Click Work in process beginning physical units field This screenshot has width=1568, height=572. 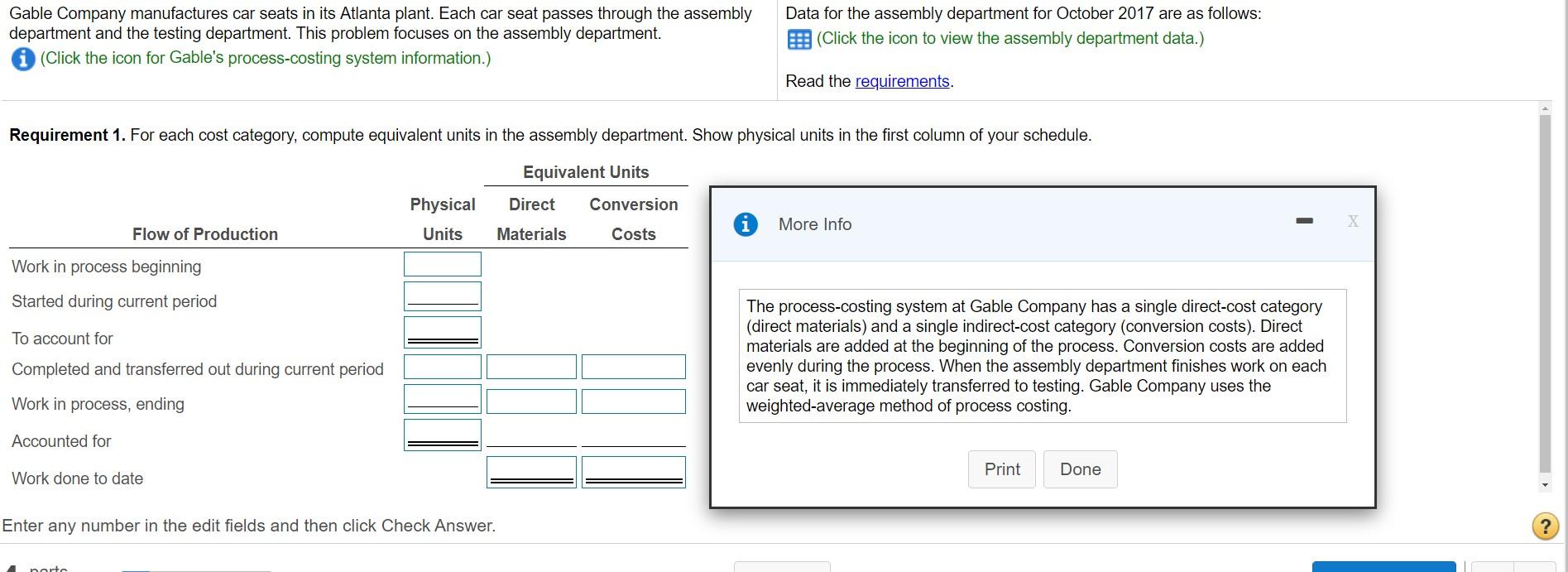tap(442, 264)
